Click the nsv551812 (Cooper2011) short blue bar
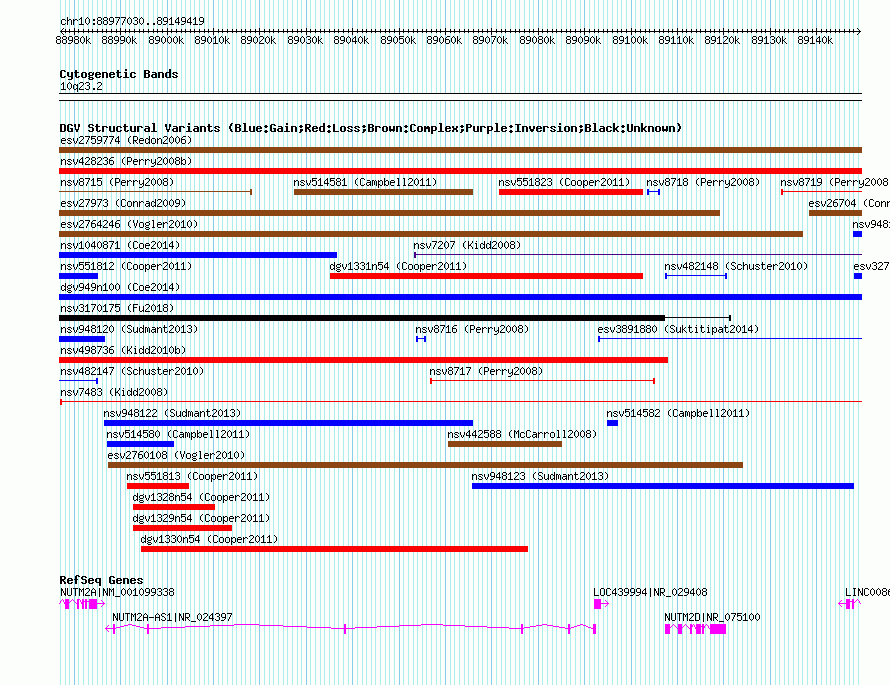 click(x=78, y=276)
